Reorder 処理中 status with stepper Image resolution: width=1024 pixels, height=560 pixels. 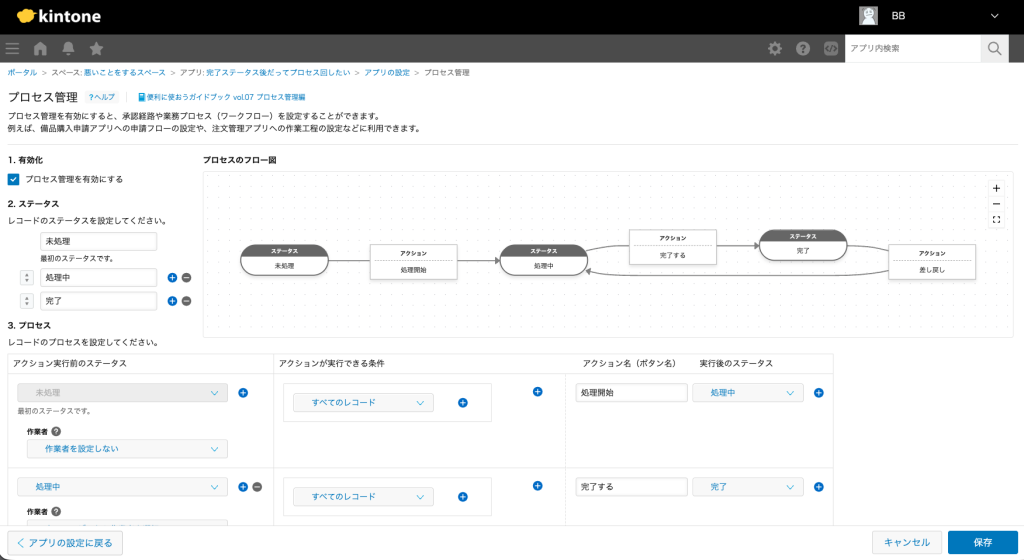[x=27, y=277]
